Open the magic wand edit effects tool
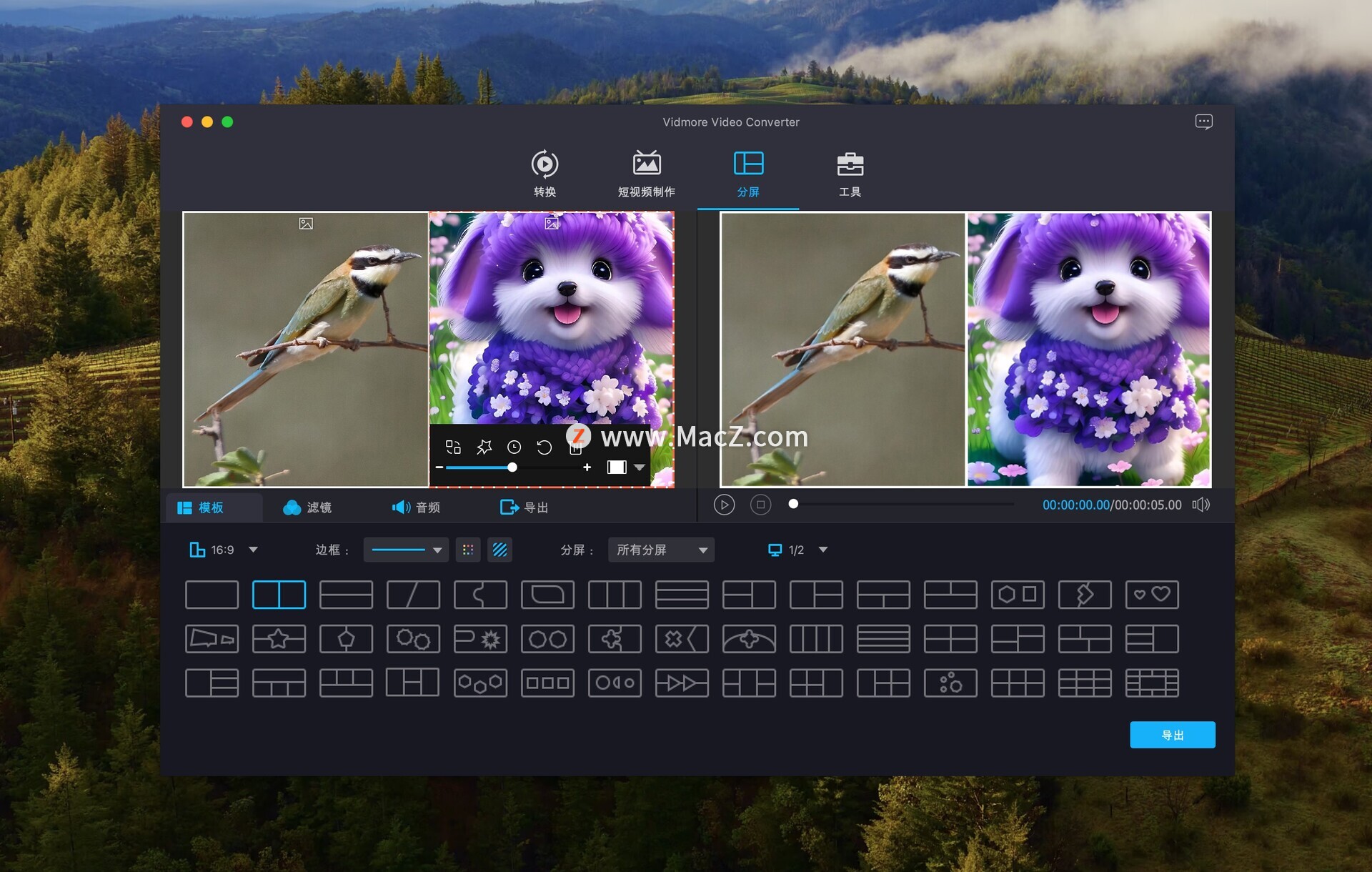The height and width of the screenshot is (872, 1372). coord(484,447)
